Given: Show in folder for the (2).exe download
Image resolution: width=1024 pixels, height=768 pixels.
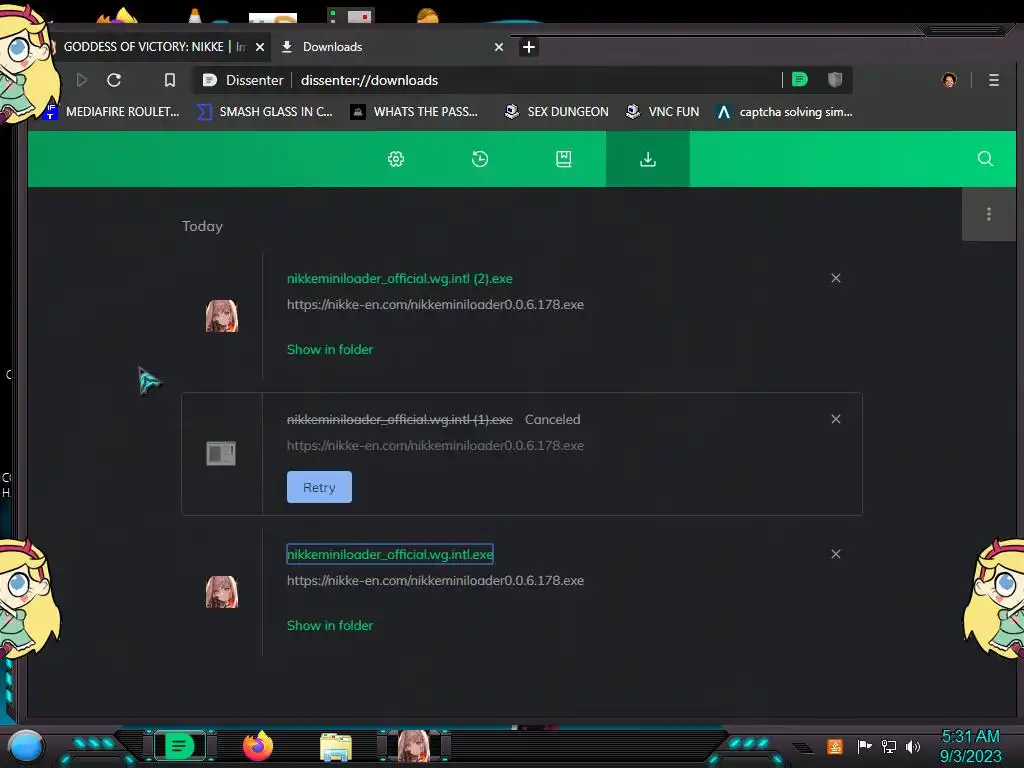Looking at the screenshot, I should pyautogui.click(x=330, y=349).
